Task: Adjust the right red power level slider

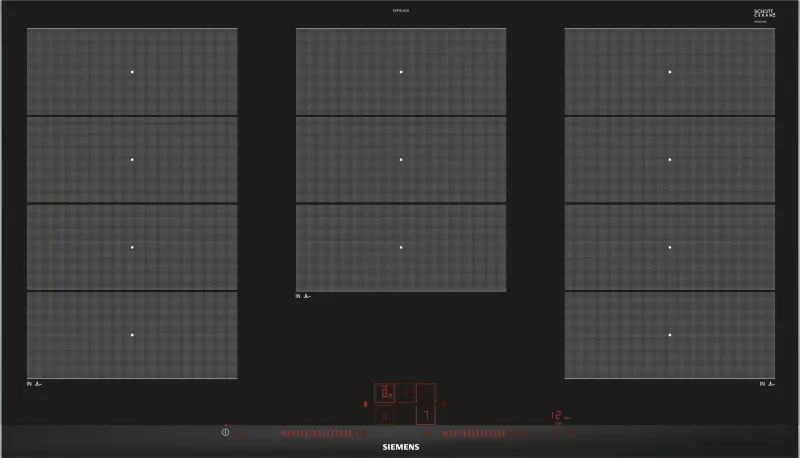Action: coord(486,434)
